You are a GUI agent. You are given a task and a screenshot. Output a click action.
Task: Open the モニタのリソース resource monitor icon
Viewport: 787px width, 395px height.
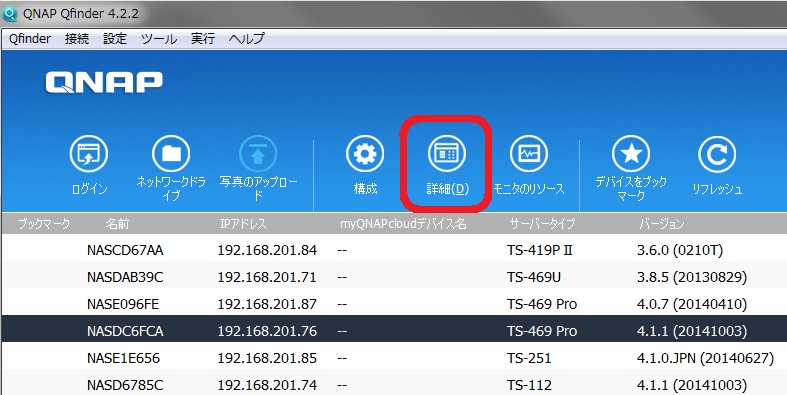[529, 155]
